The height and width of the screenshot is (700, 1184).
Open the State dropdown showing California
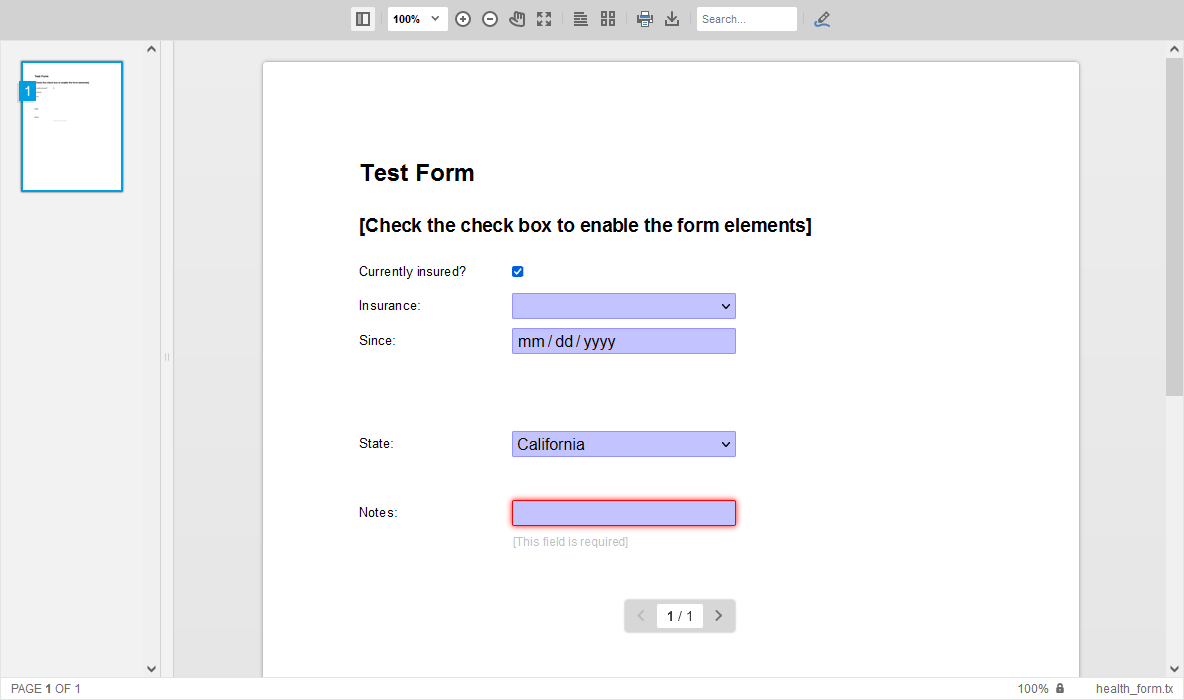(x=624, y=444)
